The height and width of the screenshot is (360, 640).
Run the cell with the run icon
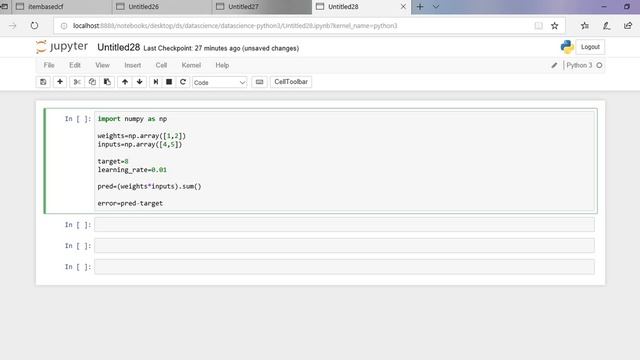(156, 82)
